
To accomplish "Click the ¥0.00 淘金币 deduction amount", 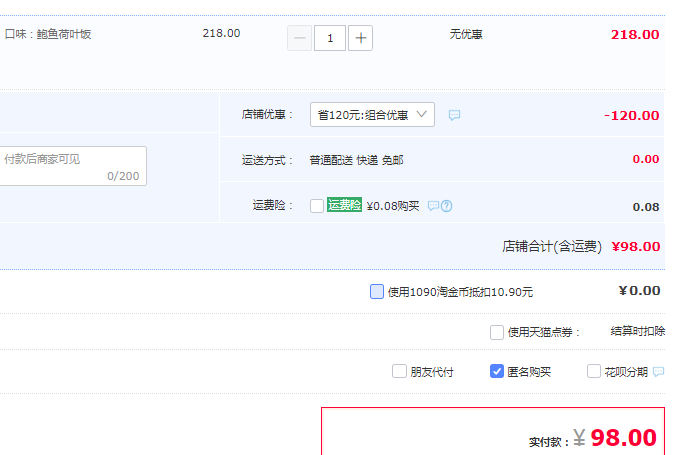I will pos(639,291).
